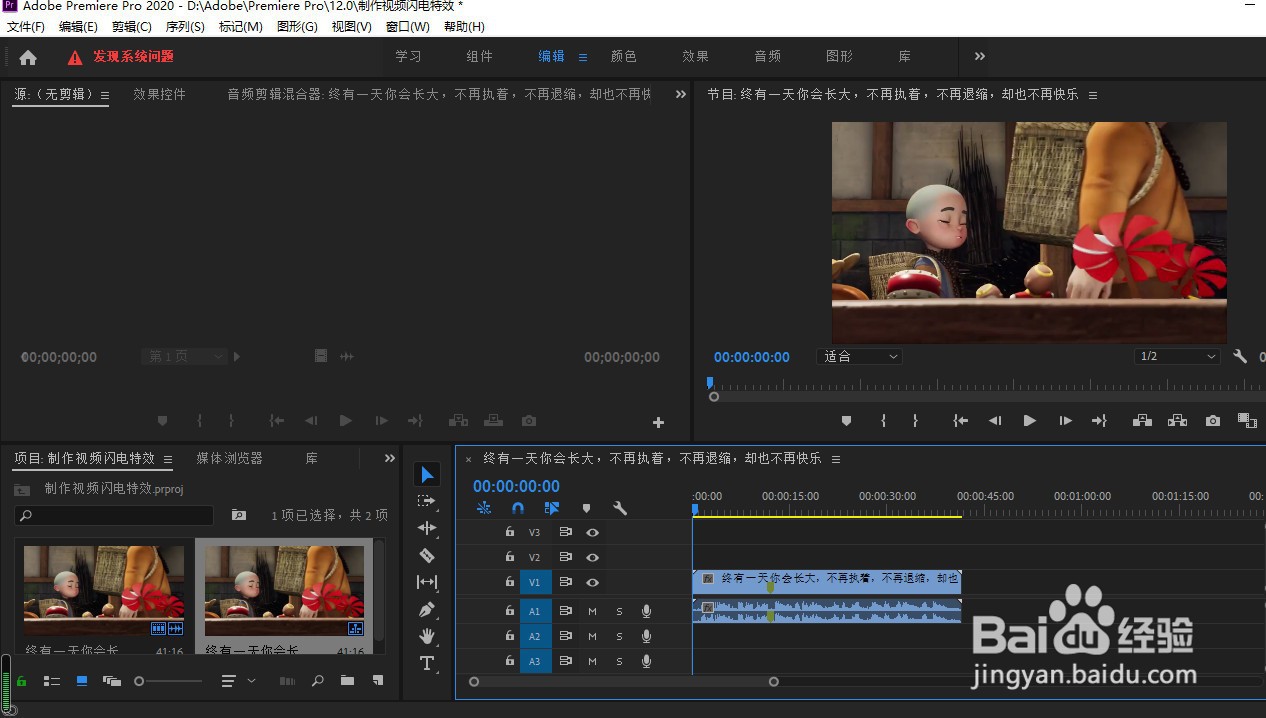The width and height of the screenshot is (1266, 718).
Task: Click video clip on V1 track
Action: pyautogui.click(x=826, y=581)
